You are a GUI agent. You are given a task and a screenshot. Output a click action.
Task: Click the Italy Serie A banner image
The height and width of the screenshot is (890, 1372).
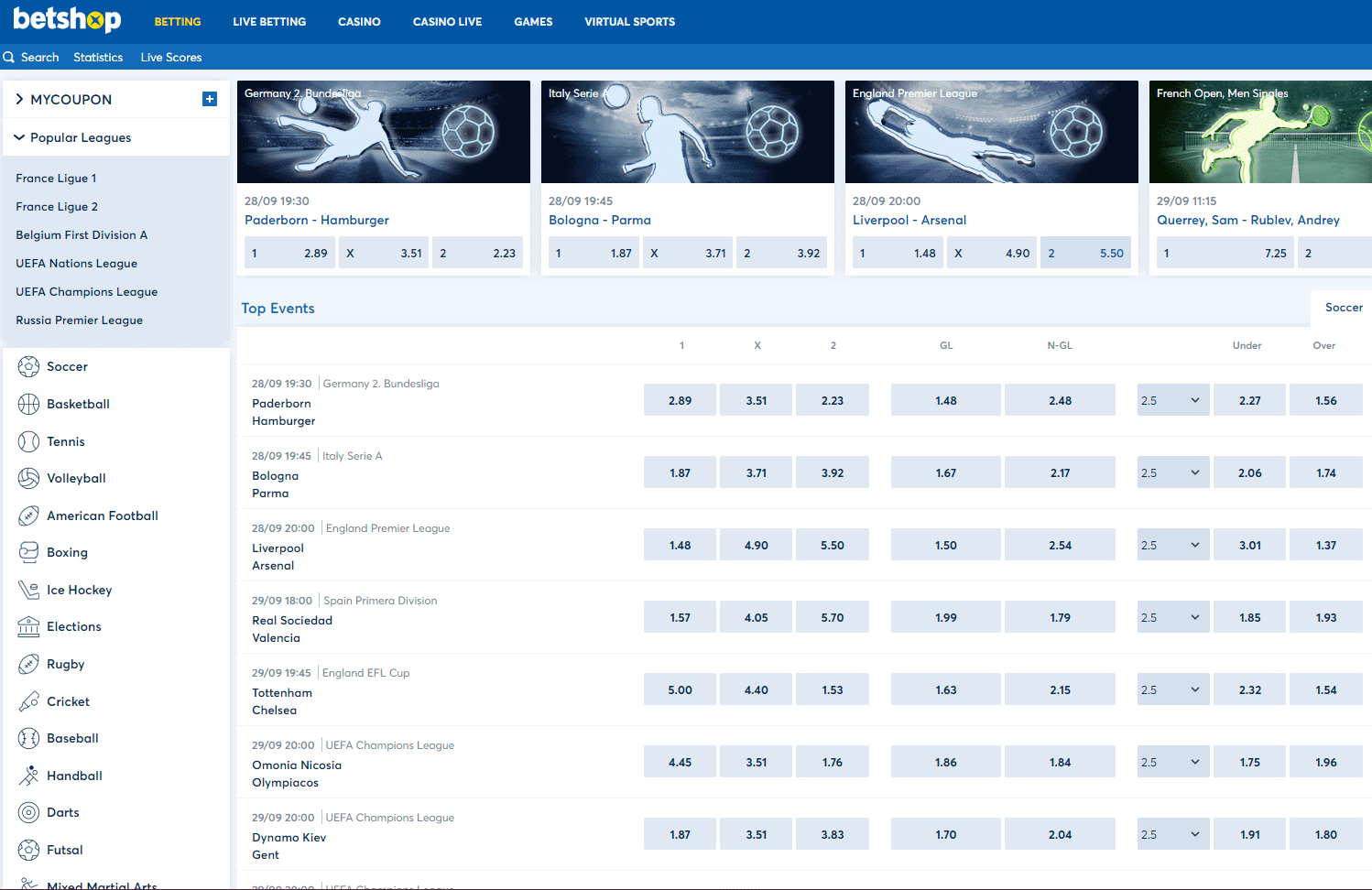(x=688, y=132)
